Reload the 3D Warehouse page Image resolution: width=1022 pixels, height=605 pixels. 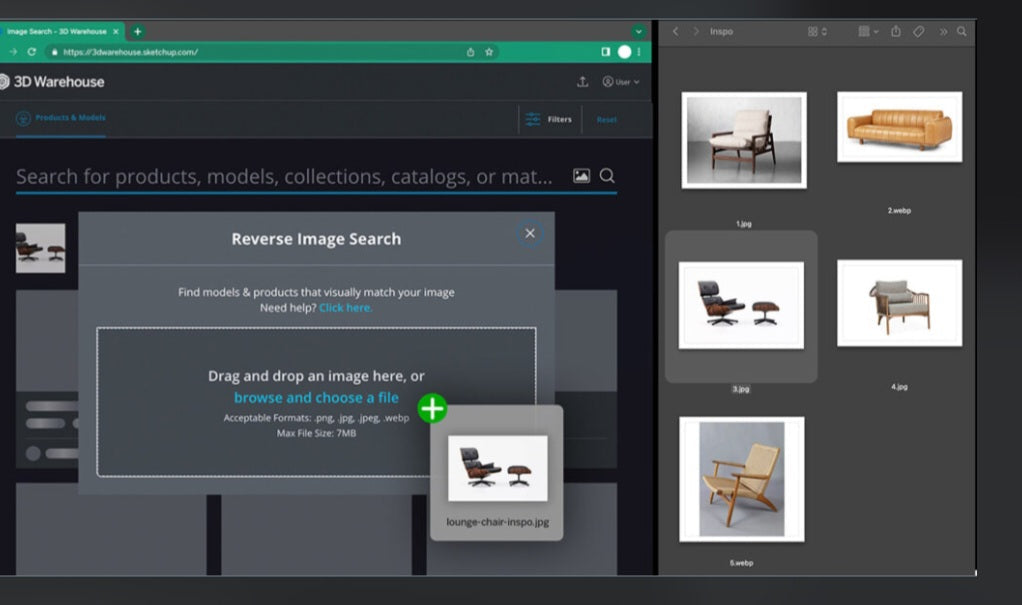tap(31, 52)
